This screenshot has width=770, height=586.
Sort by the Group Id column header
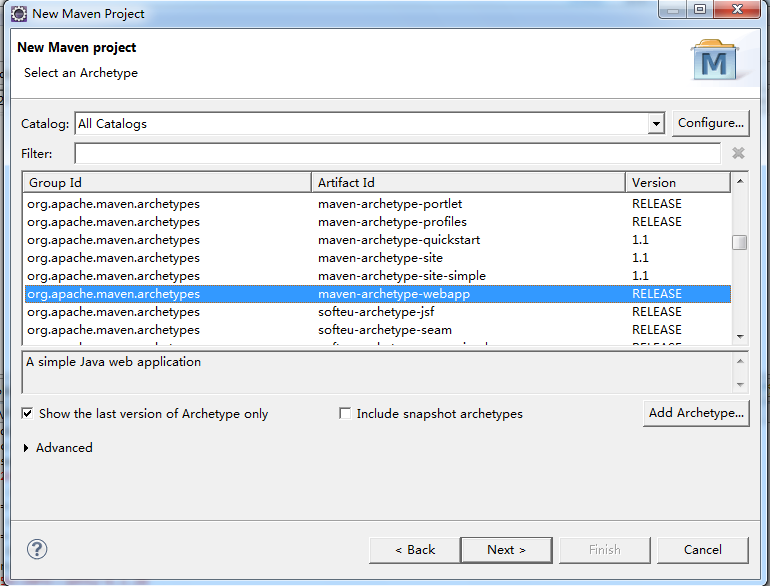coord(167,183)
